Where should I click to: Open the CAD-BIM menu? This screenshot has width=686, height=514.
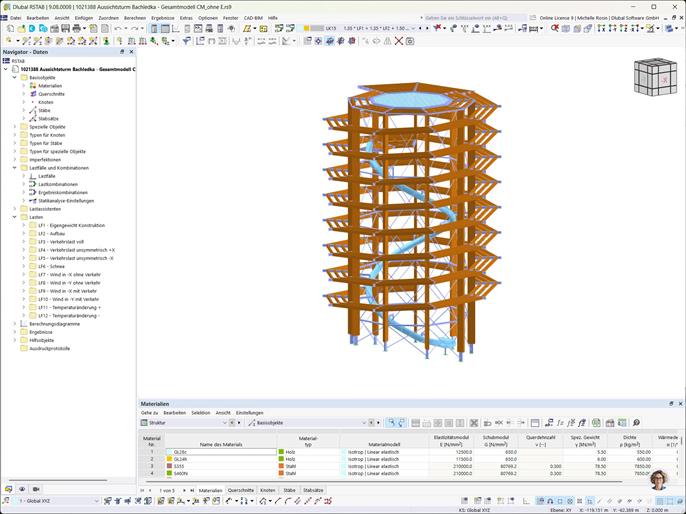tap(253, 18)
